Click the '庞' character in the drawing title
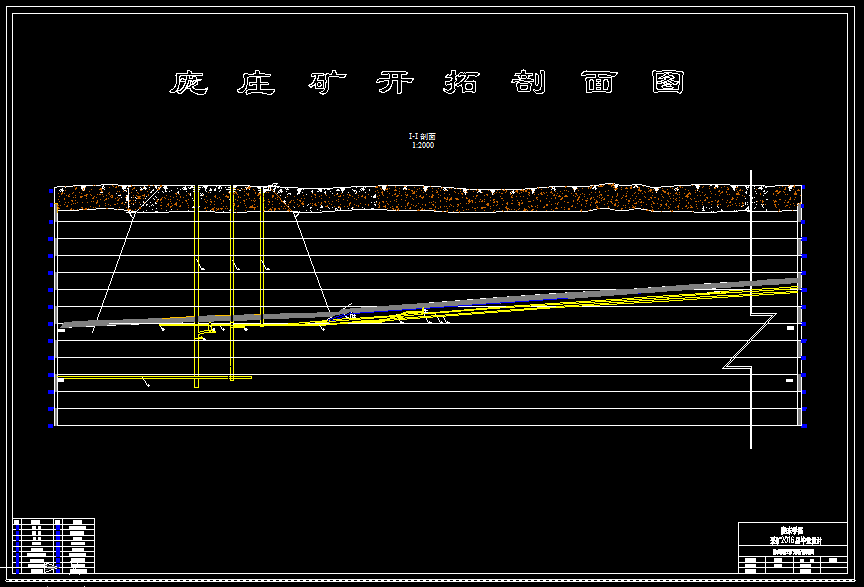 [189, 83]
